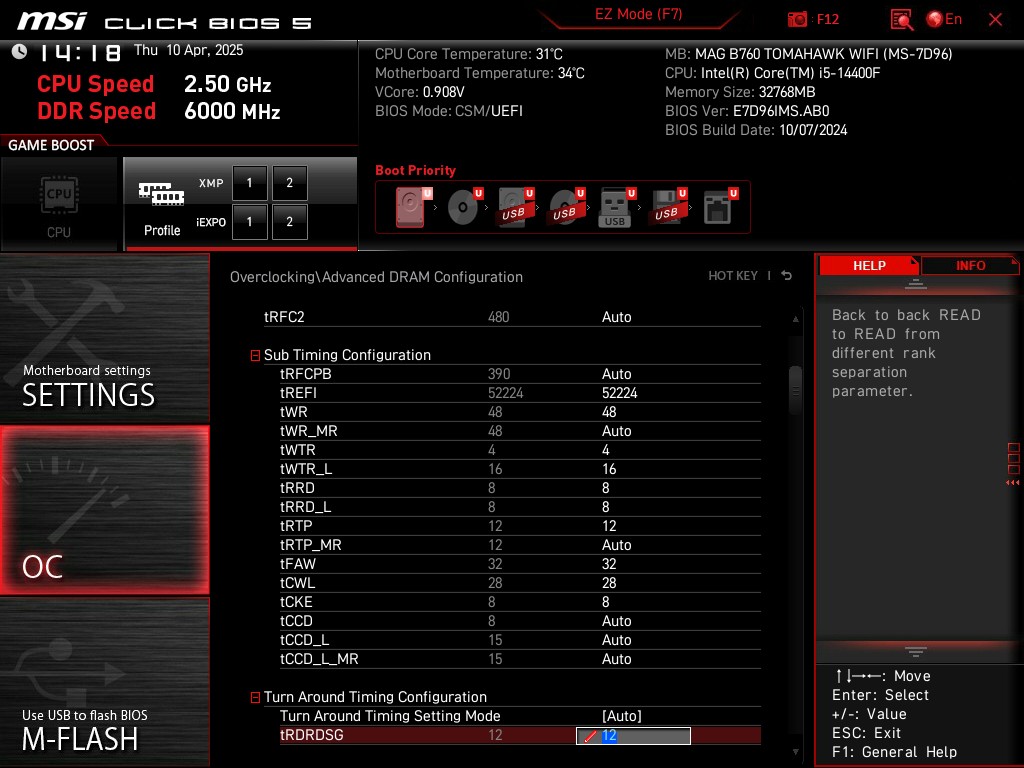
Task: Open the M-FLASH BIOS flashing section
Action: pos(104,682)
